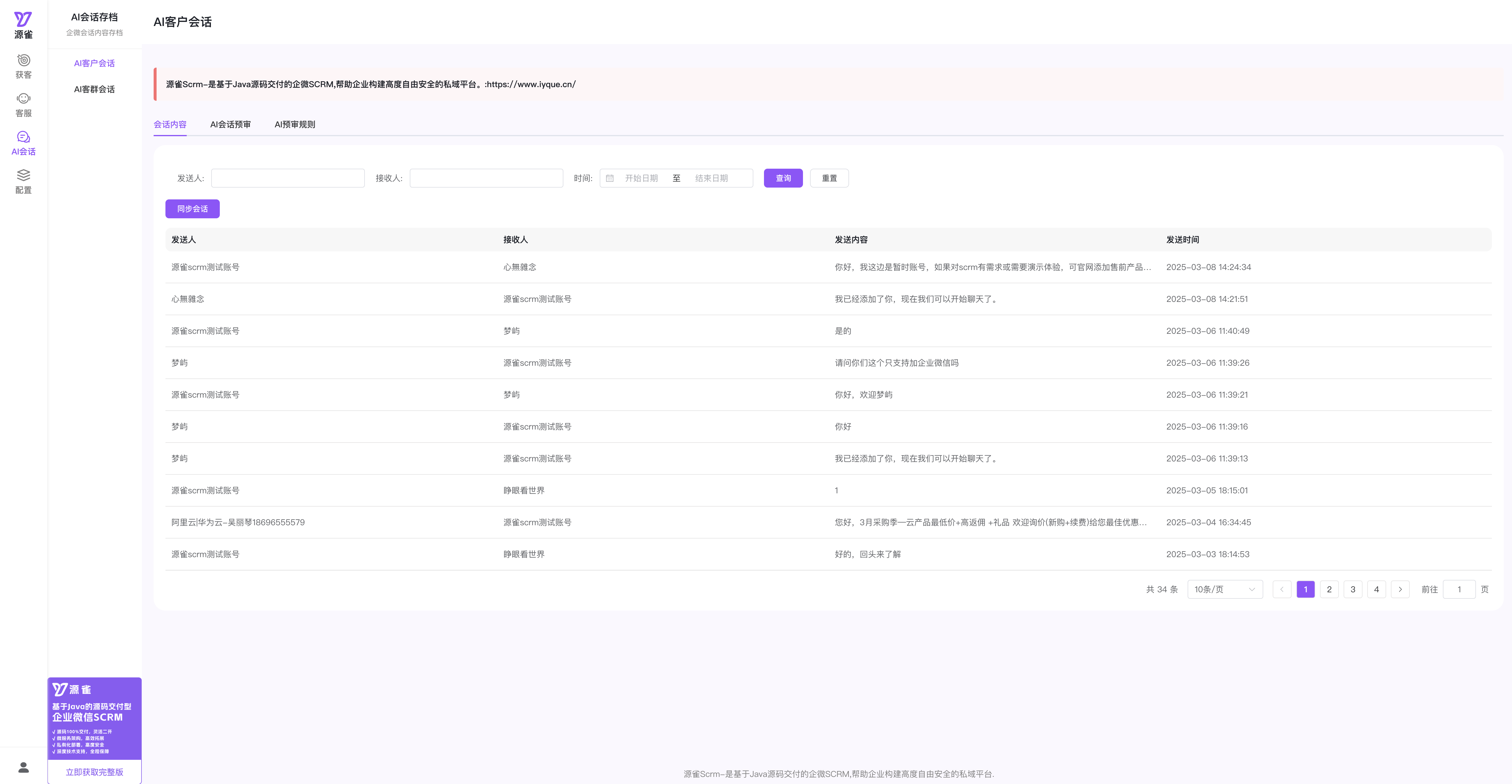Focus the 发送人 input field
Screen dimensions: 1512x784
point(288,178)
